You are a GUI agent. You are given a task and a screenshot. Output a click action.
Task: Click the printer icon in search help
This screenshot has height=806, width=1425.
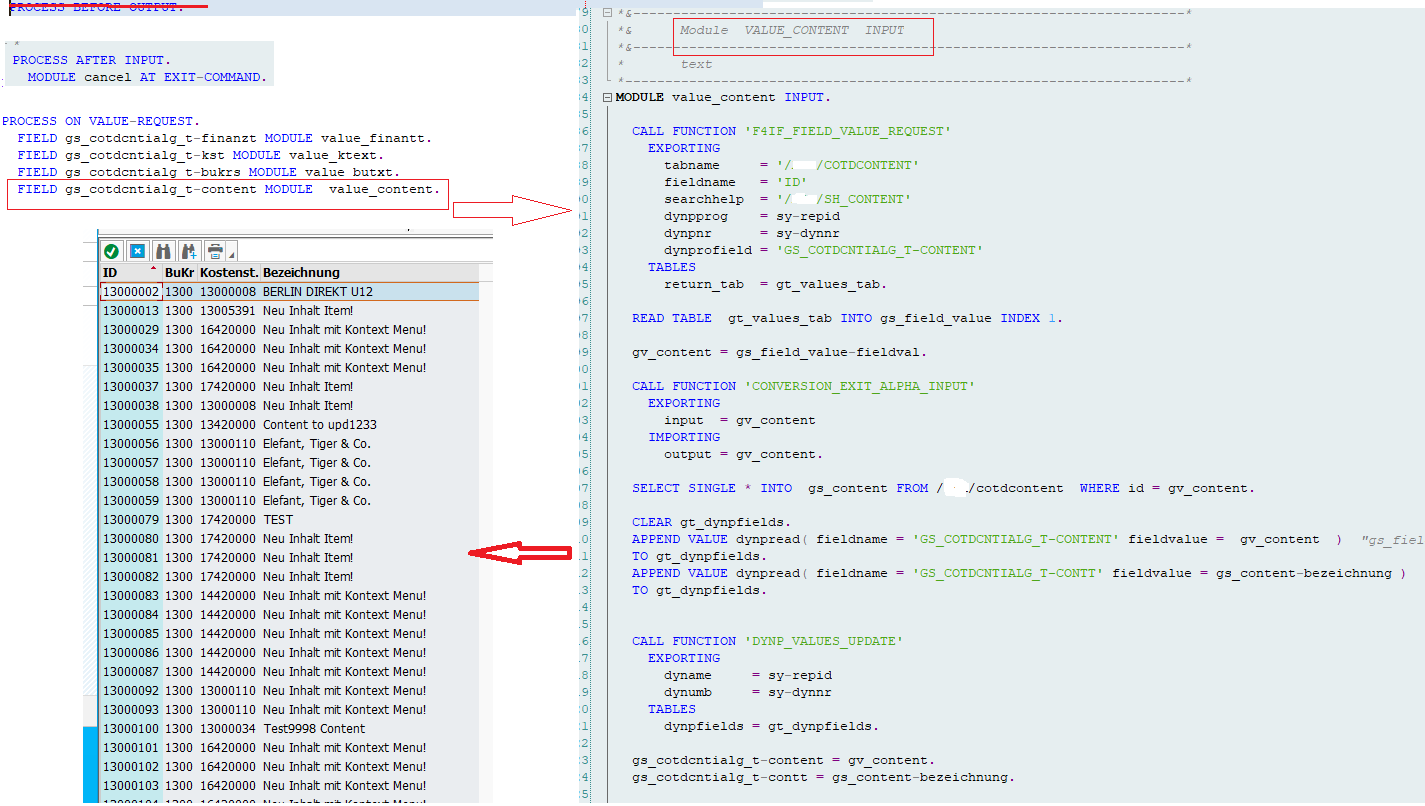click(214, 251)
